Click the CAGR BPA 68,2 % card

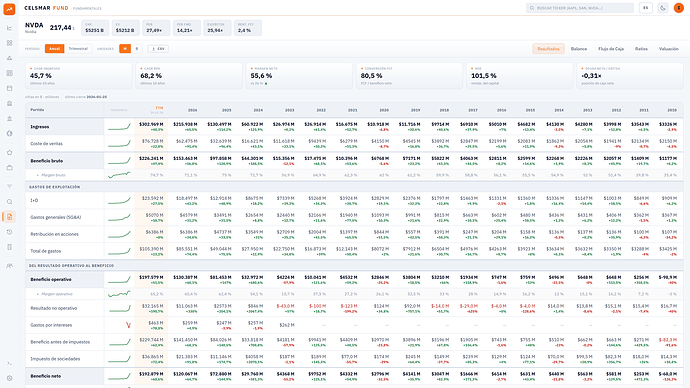coord(189,76)
